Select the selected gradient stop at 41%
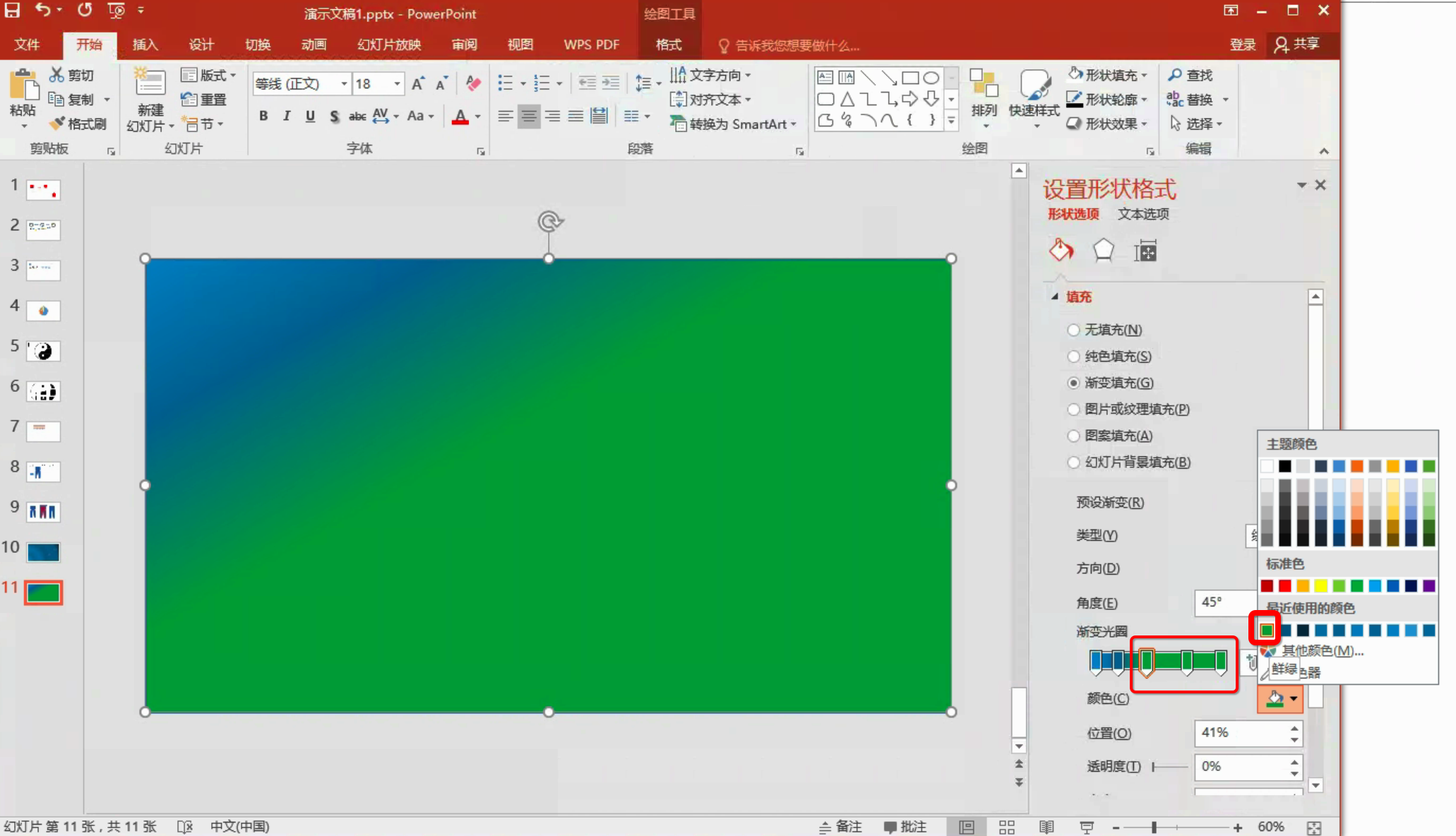This screenshot has height=836, width=1456. (1147, 662)
